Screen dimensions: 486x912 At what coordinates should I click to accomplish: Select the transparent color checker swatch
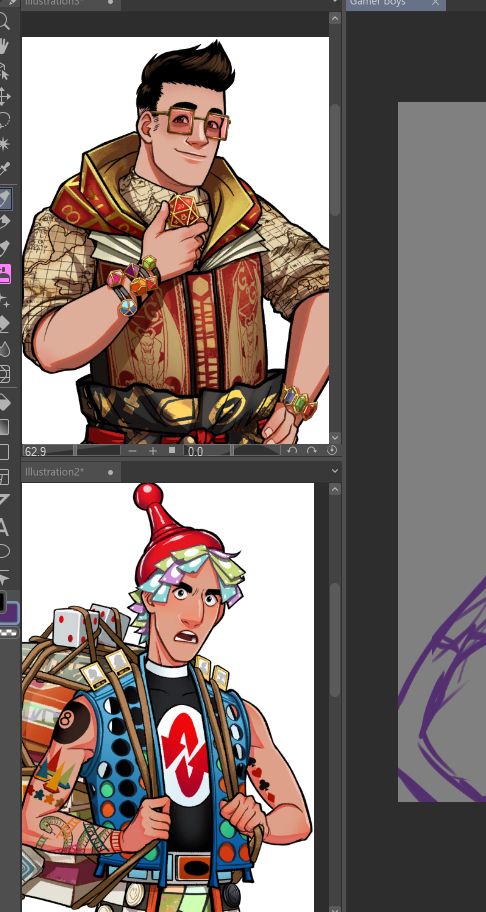(8, 633)
